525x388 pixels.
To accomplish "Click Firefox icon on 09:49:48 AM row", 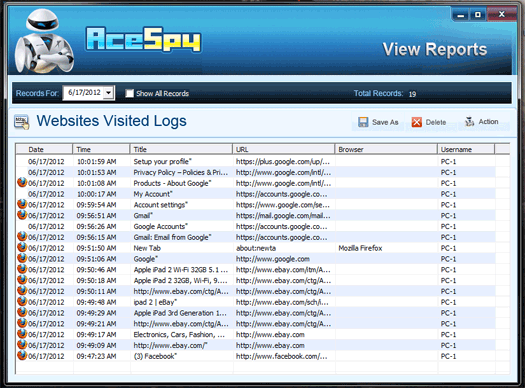I will pyautogui.click(x=22, y=302).
